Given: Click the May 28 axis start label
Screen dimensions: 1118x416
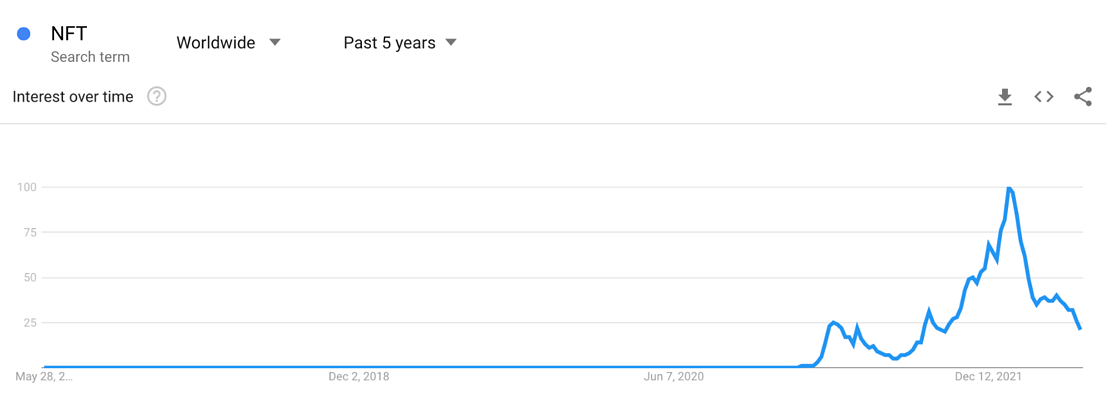Looking at the screenshot, I should [x=44, y=376].
